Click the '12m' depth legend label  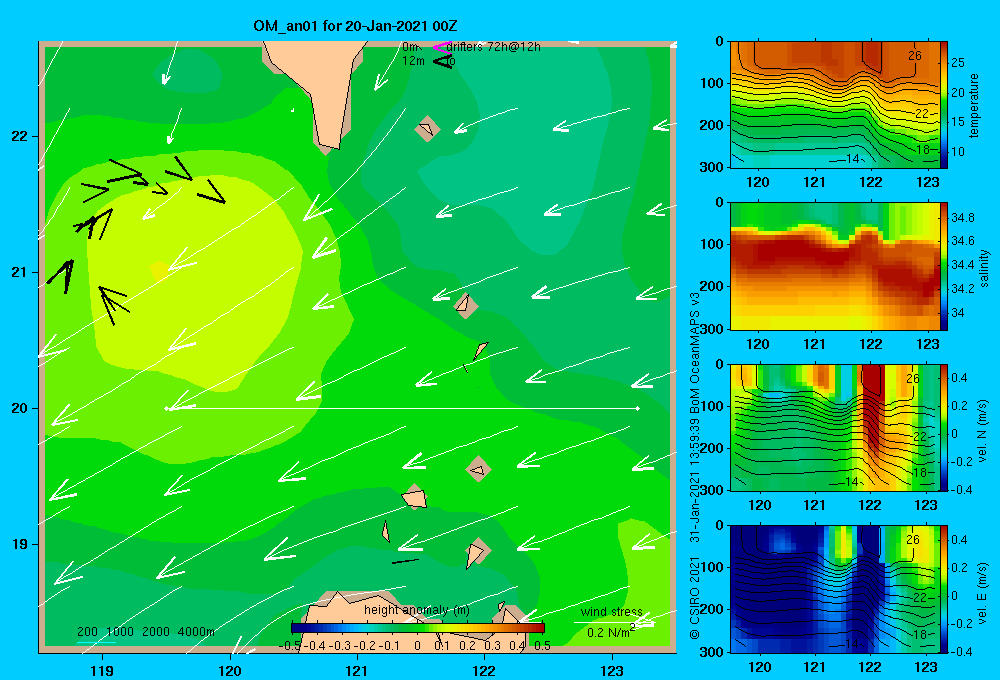click(x=413, y=61)
